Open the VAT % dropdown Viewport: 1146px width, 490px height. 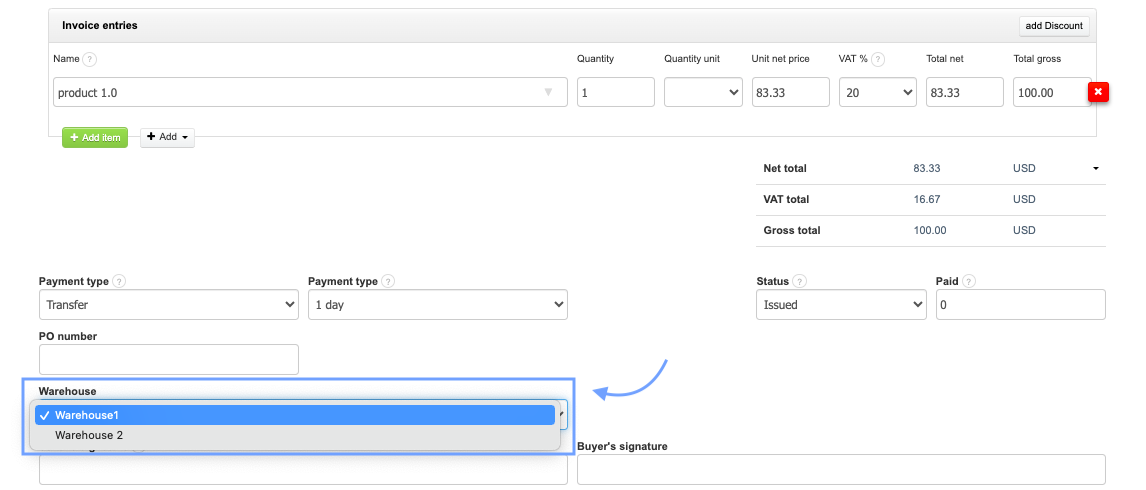[877, 93]
